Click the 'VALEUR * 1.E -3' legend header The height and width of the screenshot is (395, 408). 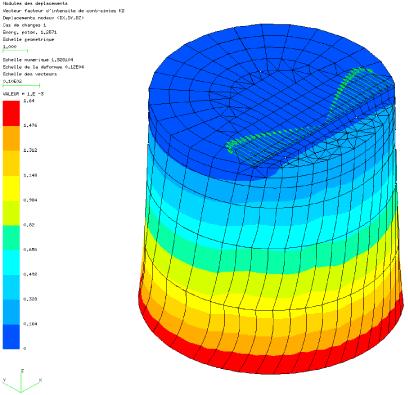click(x=23, y=94)
